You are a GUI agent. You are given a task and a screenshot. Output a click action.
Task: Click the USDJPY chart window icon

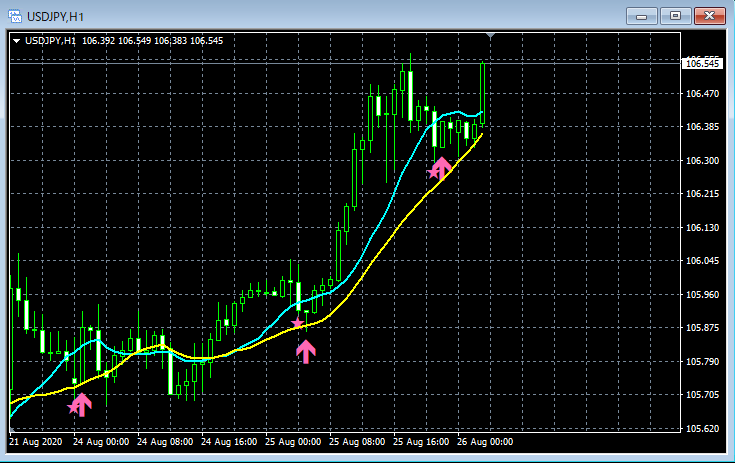pos(15,16)
